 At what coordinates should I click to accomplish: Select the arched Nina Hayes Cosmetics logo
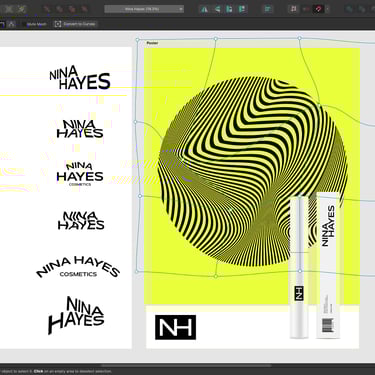pos(78,267)
